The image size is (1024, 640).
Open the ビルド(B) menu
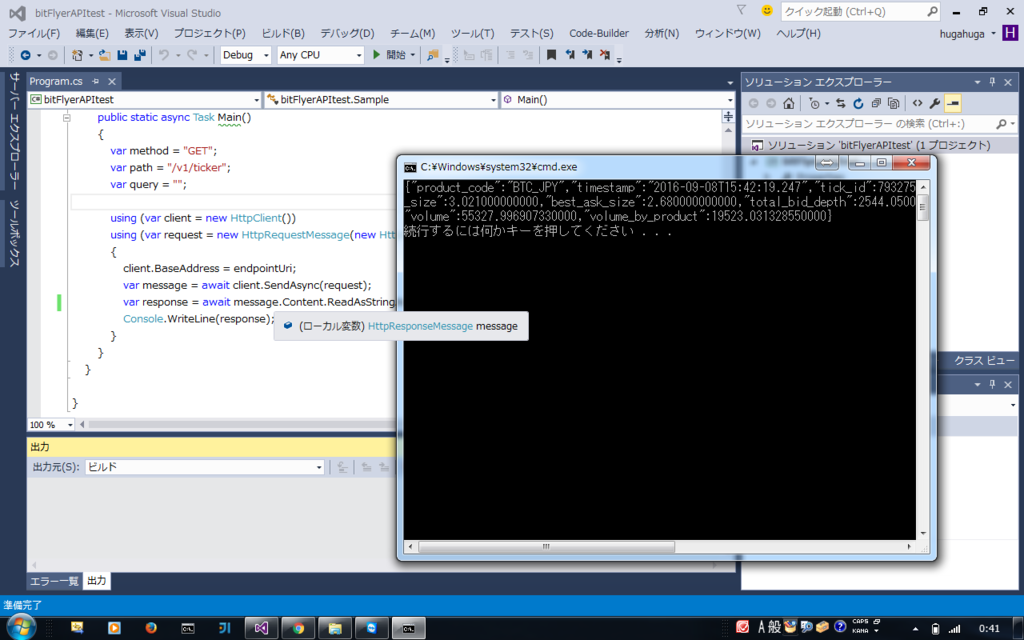click(x=283, y=33)
